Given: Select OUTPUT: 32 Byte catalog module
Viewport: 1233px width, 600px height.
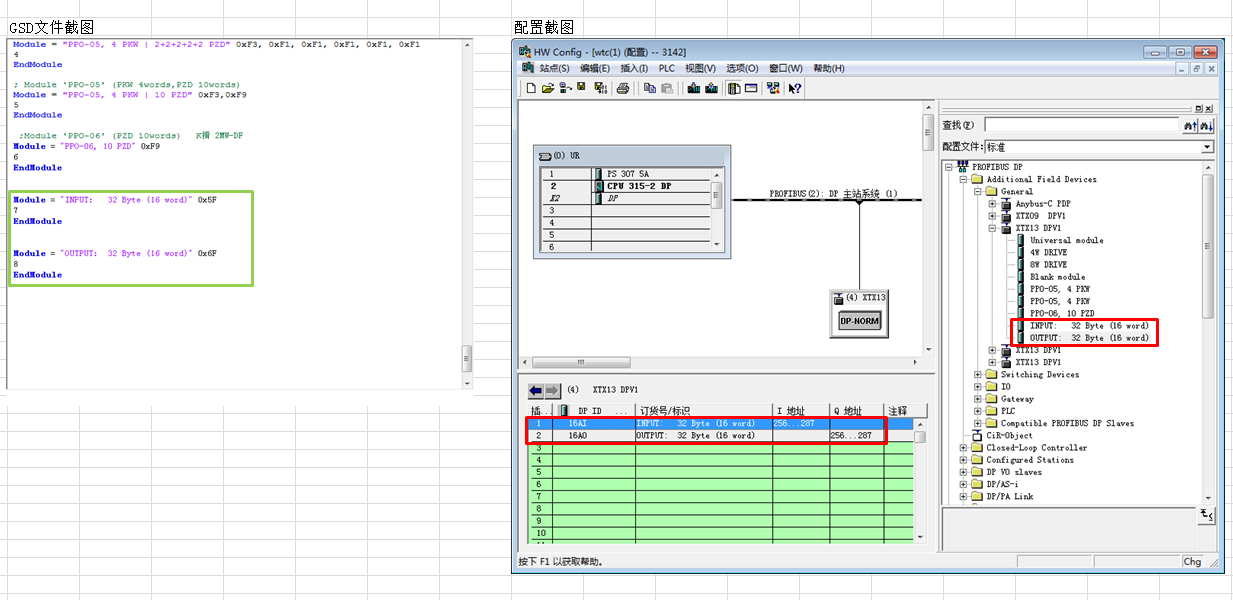Looking at the screenshot, I should pyautogui.click(x=1089, y=338).
